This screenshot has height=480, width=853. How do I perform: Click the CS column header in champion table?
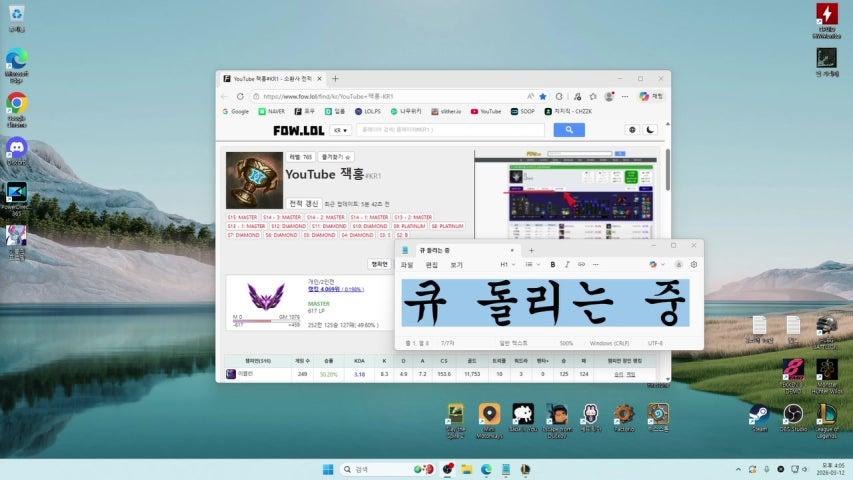click(x=444, y=361)
